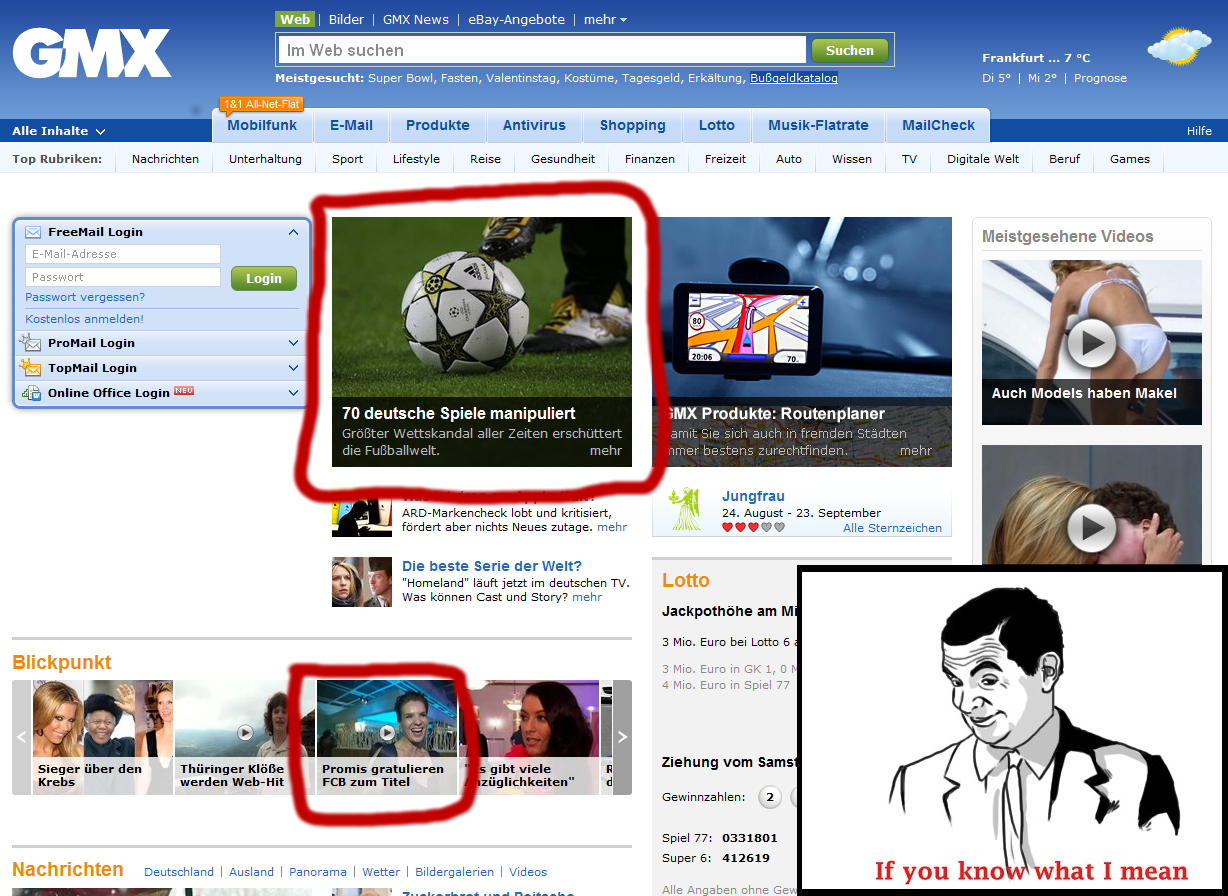The height and width of the screenshot is (896, 1228).
Task: Open the Produkte tab
Action: (x=438, y=125)
